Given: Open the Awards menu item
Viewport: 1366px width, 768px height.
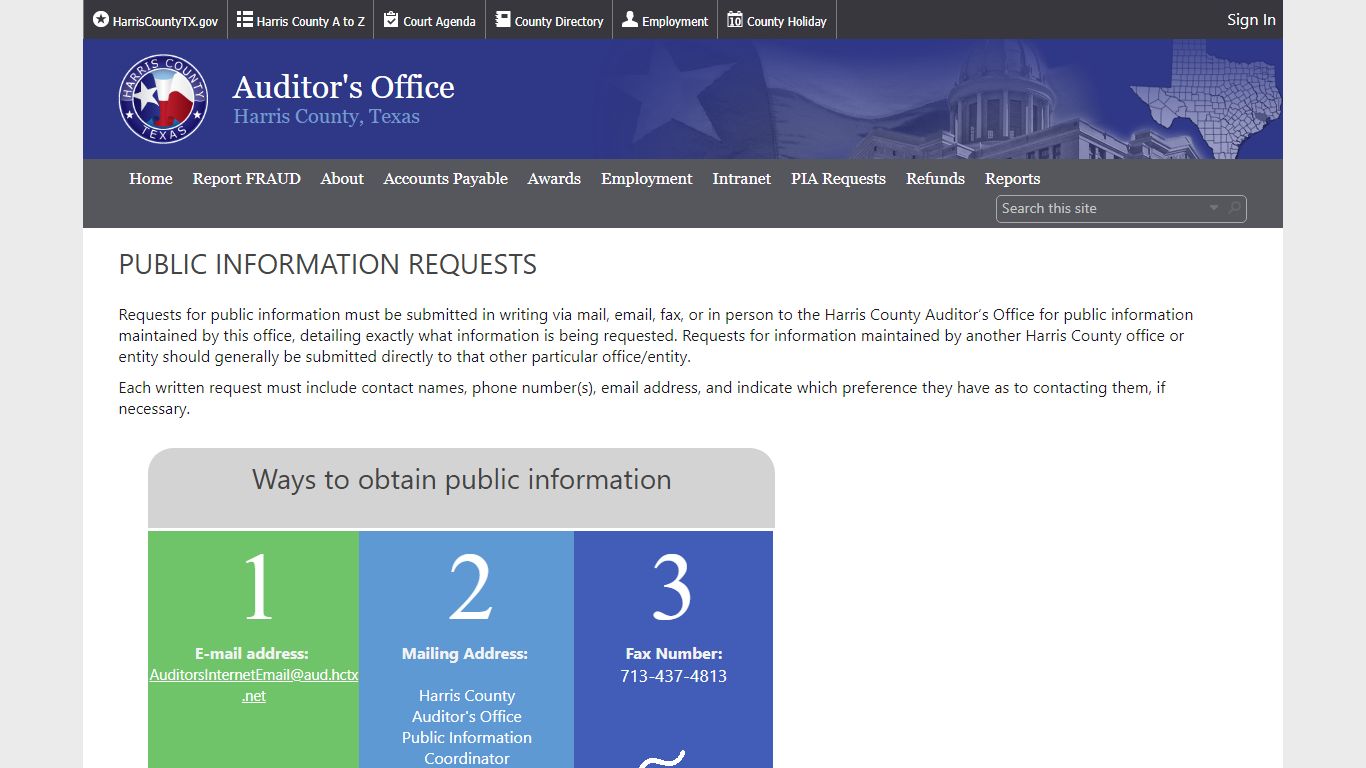Looking at the screenshot, I should pyautogui.click(x=554, y=178).
